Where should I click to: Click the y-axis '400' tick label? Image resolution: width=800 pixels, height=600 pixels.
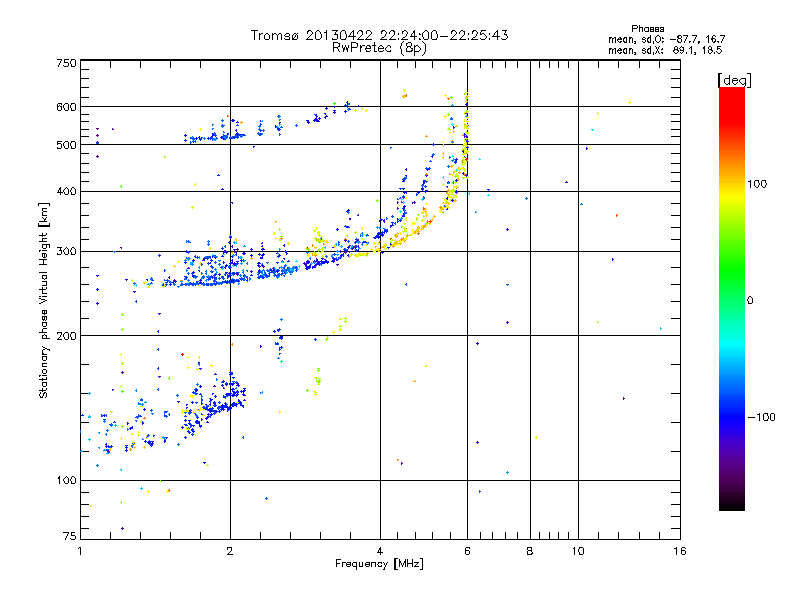click(x=66, y=192)
